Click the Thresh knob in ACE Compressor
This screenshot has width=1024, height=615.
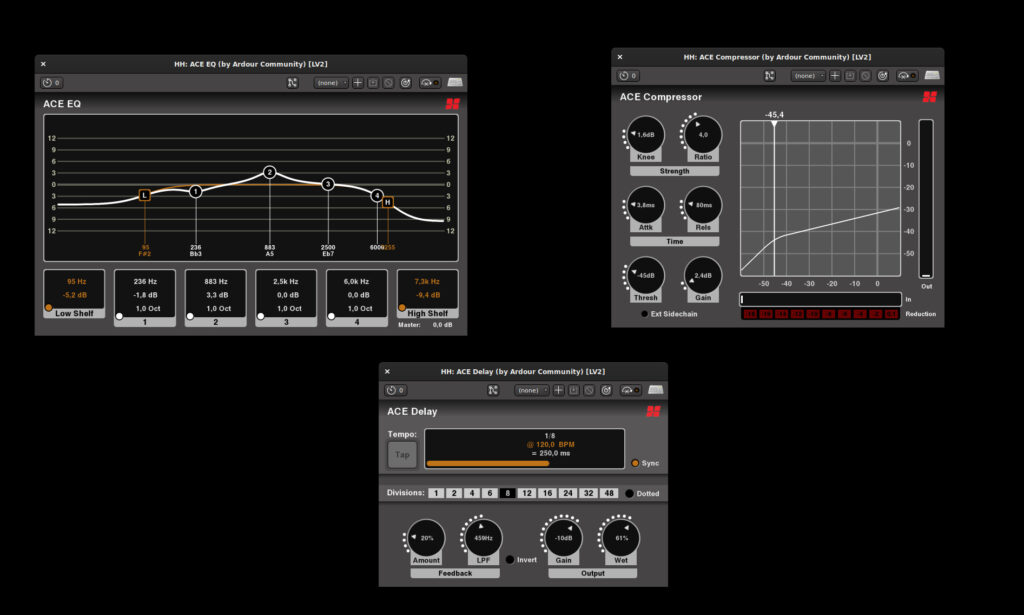pos(645,276)
